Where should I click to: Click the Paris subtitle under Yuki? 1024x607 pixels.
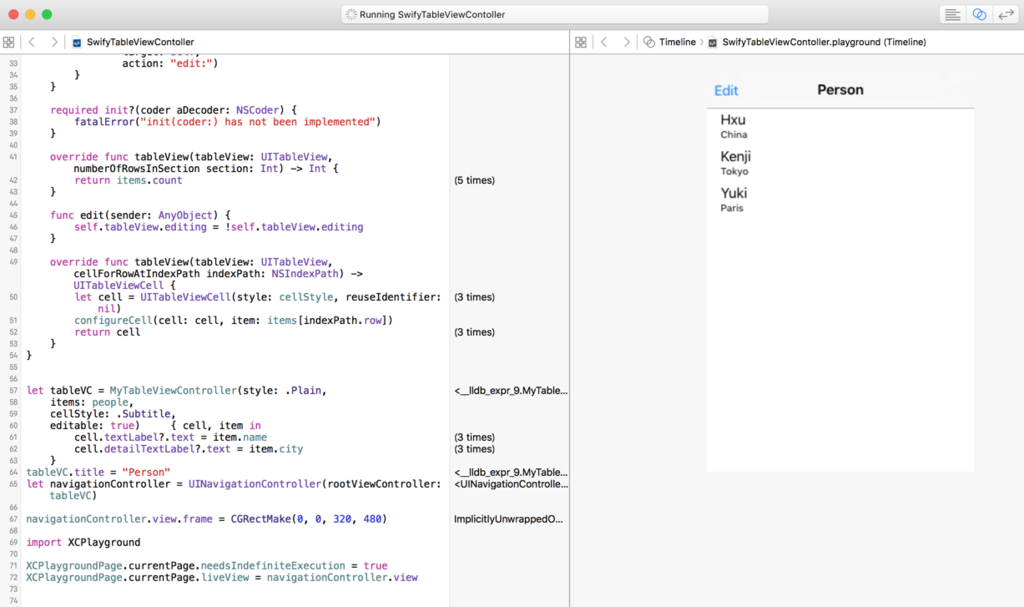pyautogui.click(x=731, y=208)
